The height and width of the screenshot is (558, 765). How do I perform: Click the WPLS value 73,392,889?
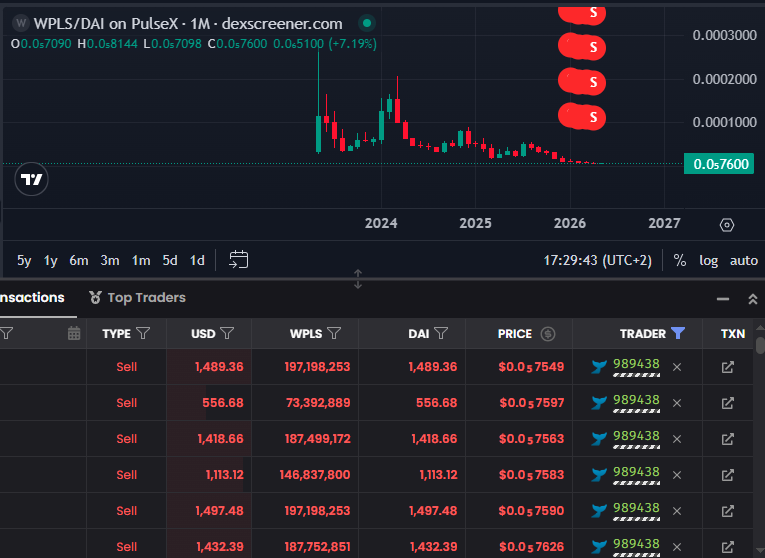click(x=318, y=403)
